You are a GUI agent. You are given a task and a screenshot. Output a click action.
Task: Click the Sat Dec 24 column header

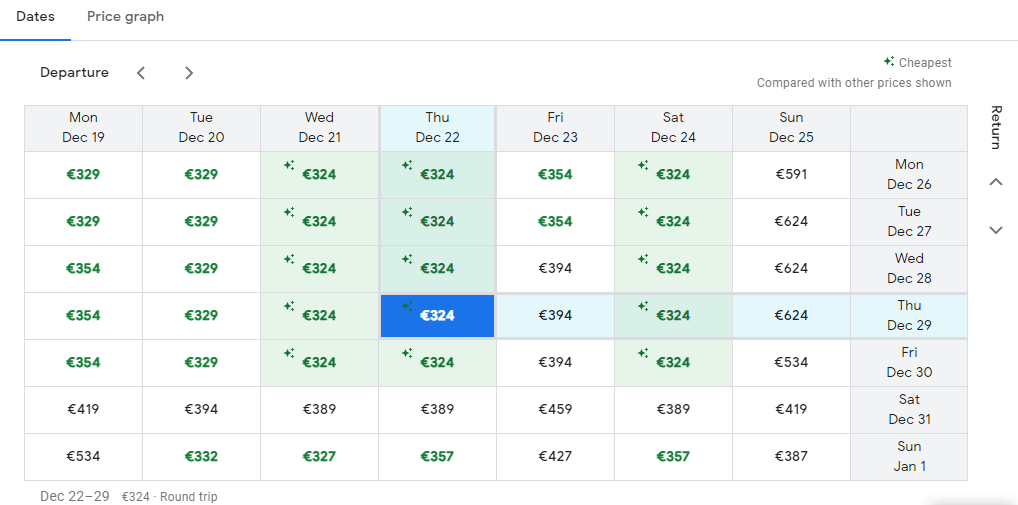pyautogui.click(x=673, y=127)
